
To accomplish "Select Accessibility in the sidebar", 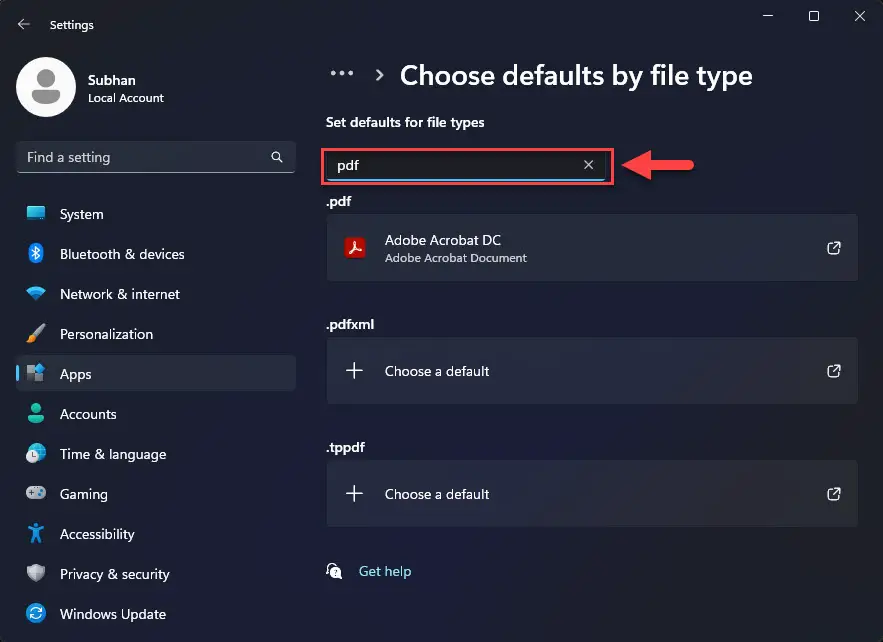I will coord(97,534).
